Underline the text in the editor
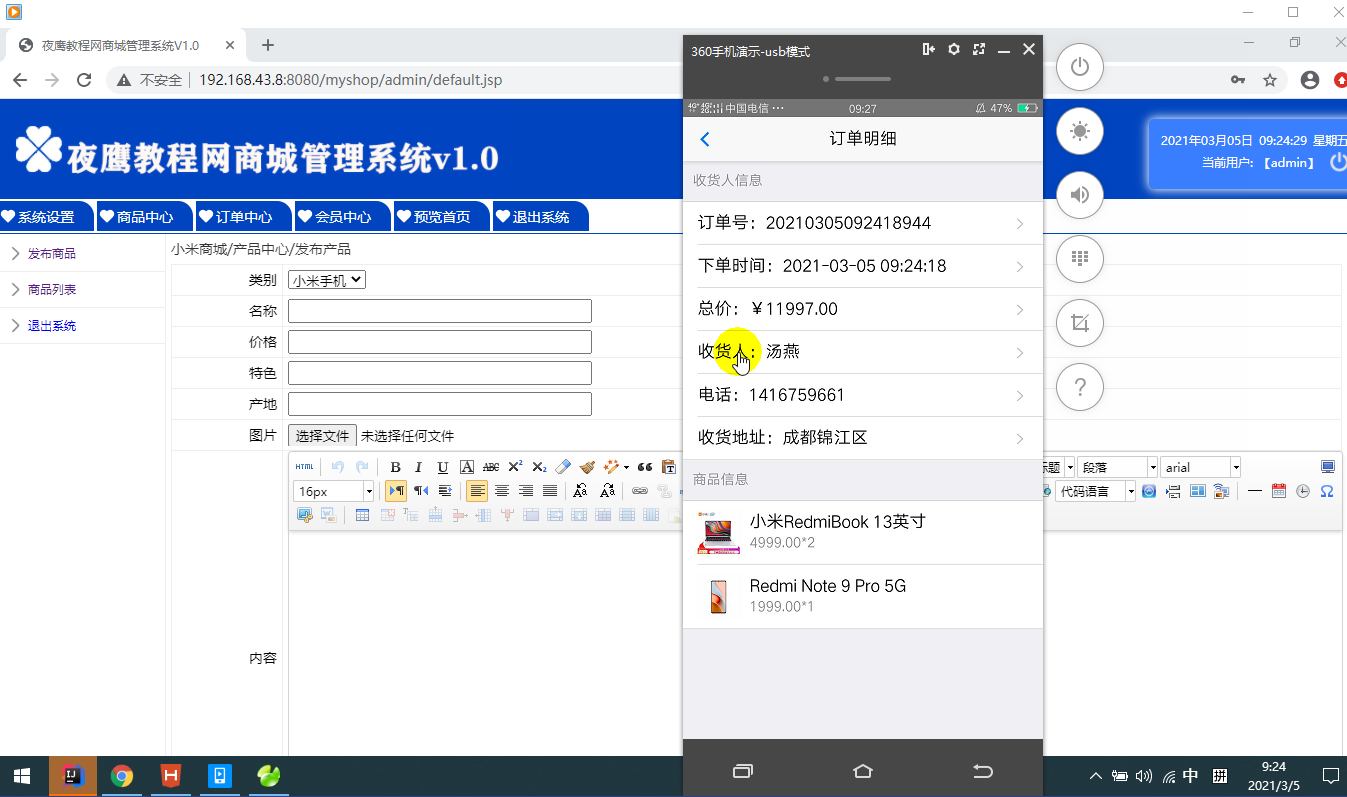Viewport: 1347px width, 797px height. pyautogui.click(x=442, y=467)
